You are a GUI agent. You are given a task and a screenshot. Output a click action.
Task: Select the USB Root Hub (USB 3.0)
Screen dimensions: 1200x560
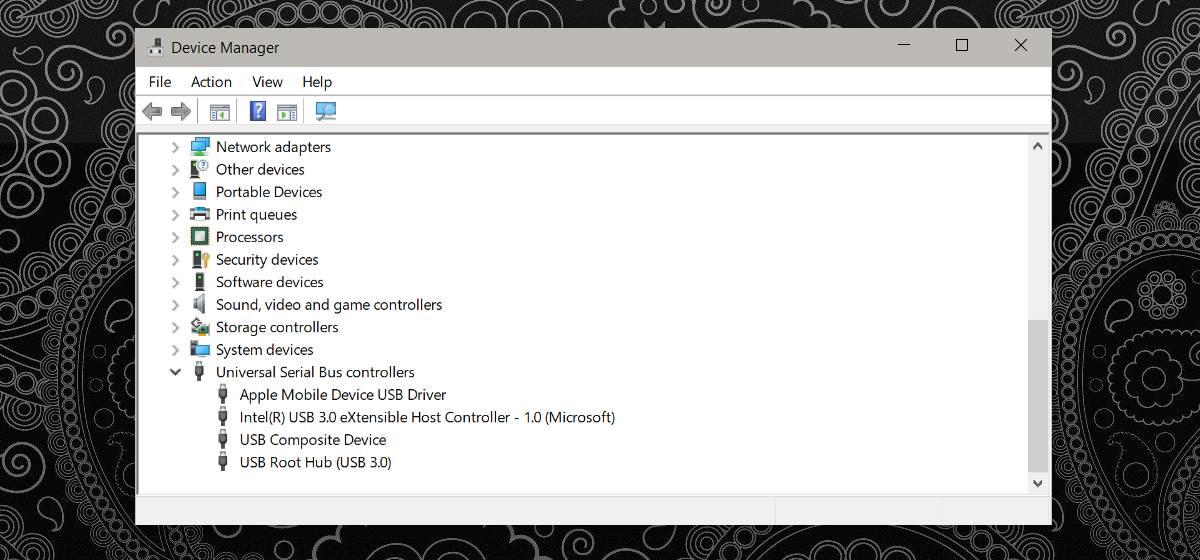[315, 463]
